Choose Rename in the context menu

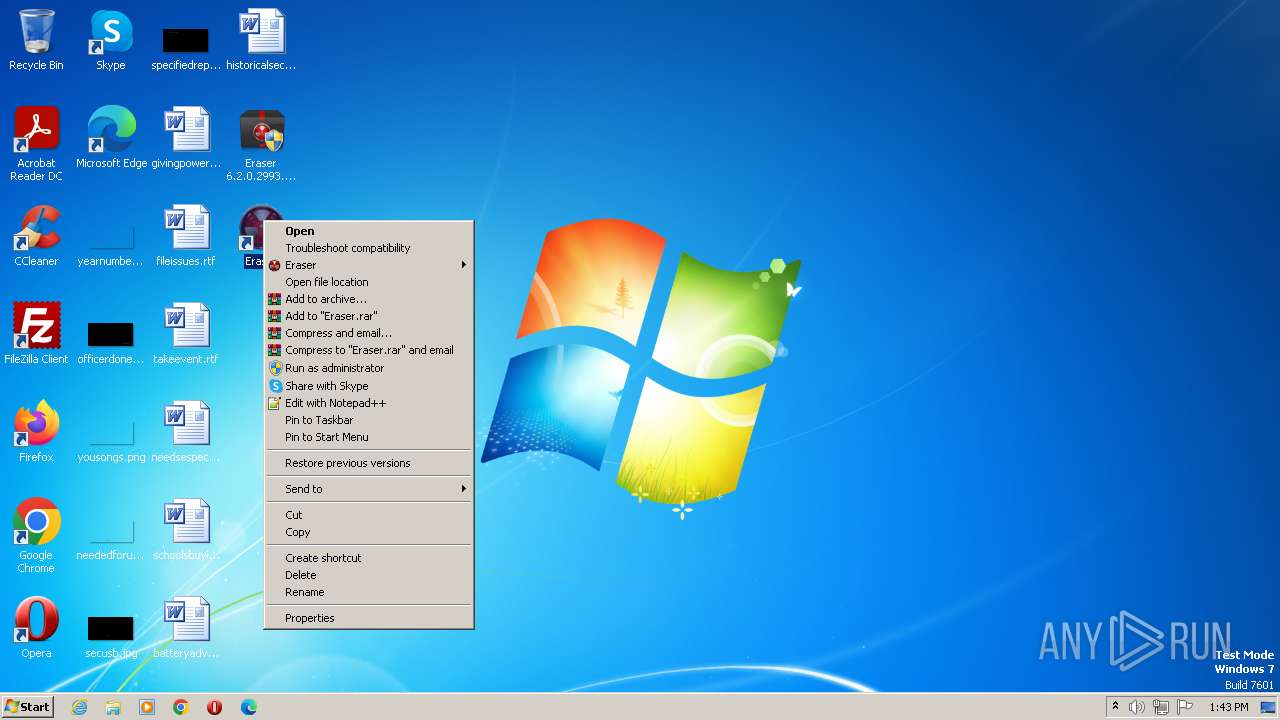pyautogui.click(x=369, y=592)
